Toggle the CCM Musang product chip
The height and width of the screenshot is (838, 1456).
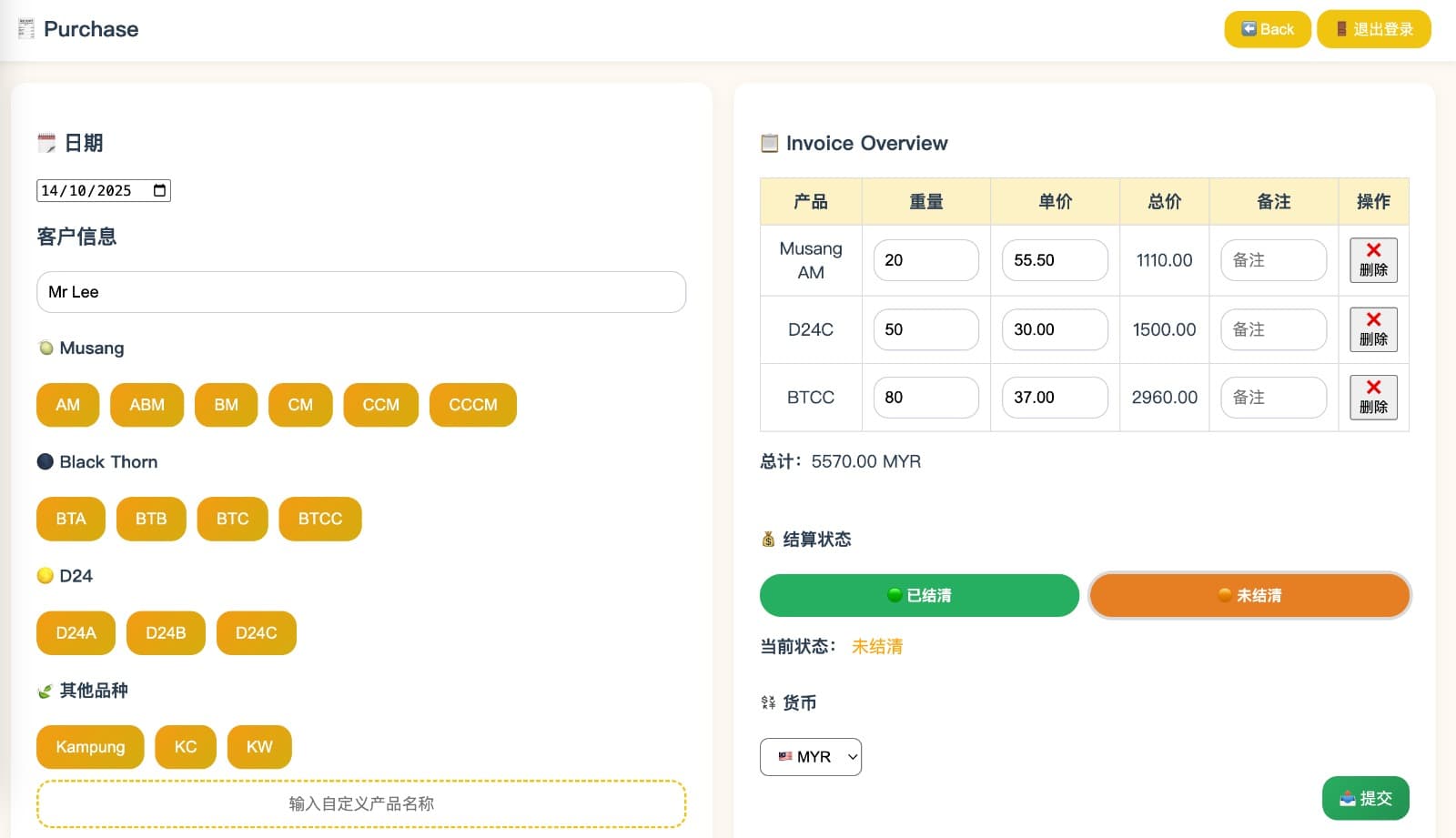[380, 404]
